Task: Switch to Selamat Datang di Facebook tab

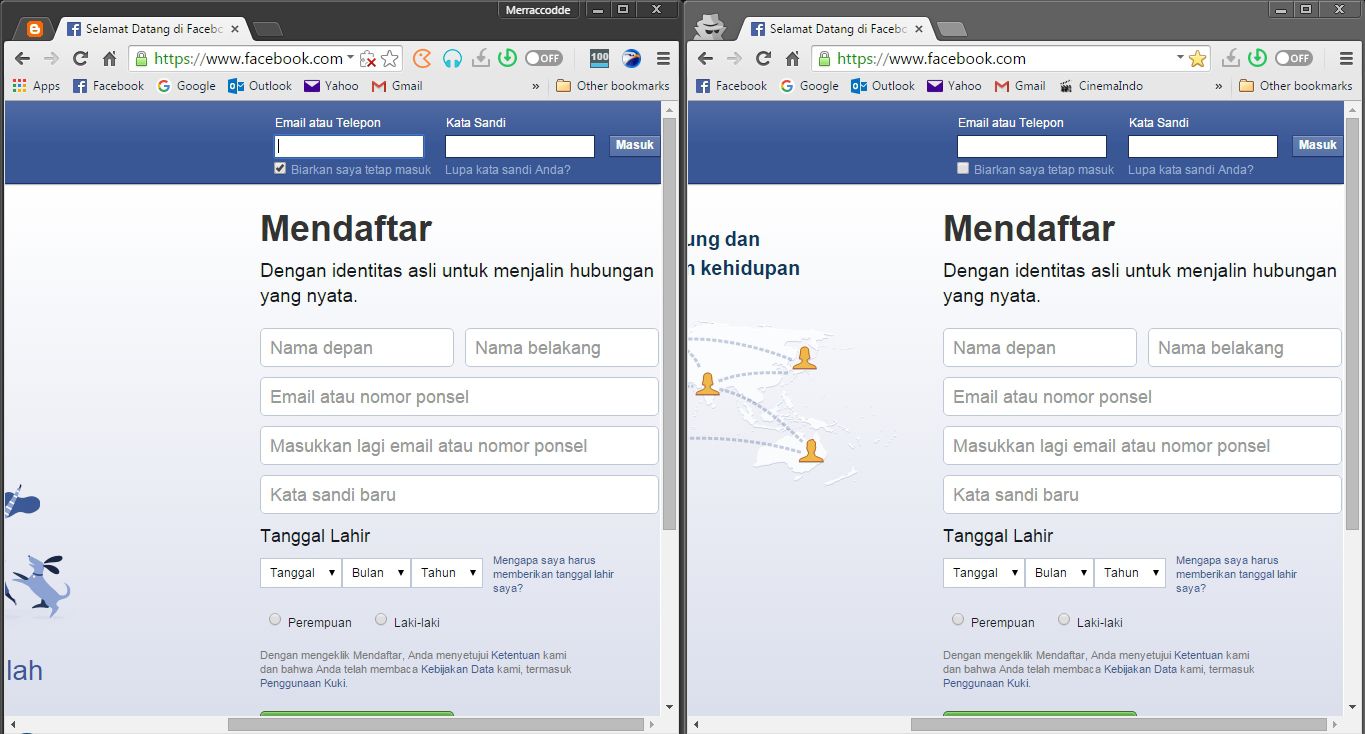Action: tap(150, 29)
